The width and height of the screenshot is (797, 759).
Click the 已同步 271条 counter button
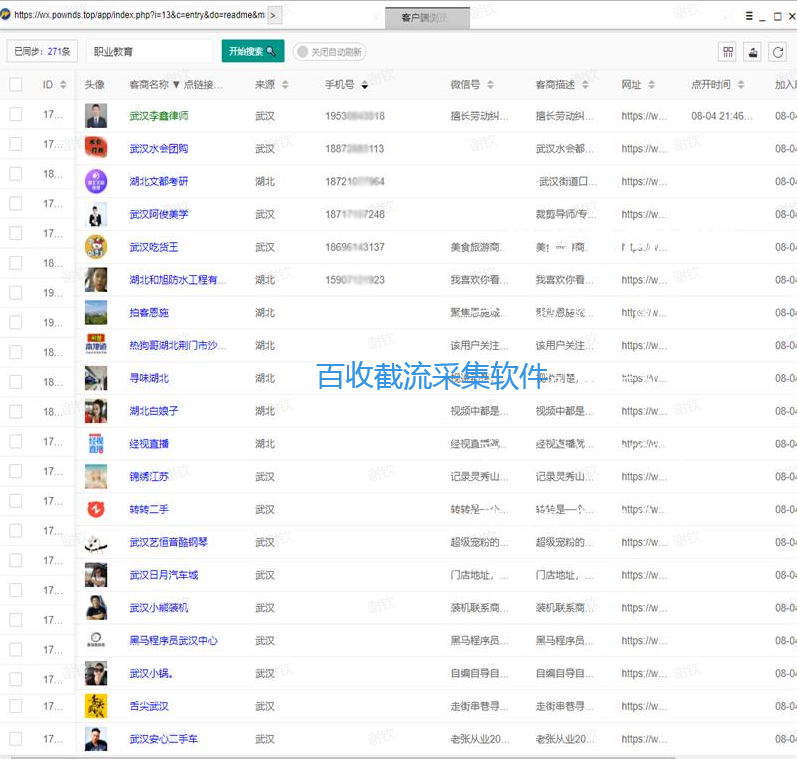42,51
